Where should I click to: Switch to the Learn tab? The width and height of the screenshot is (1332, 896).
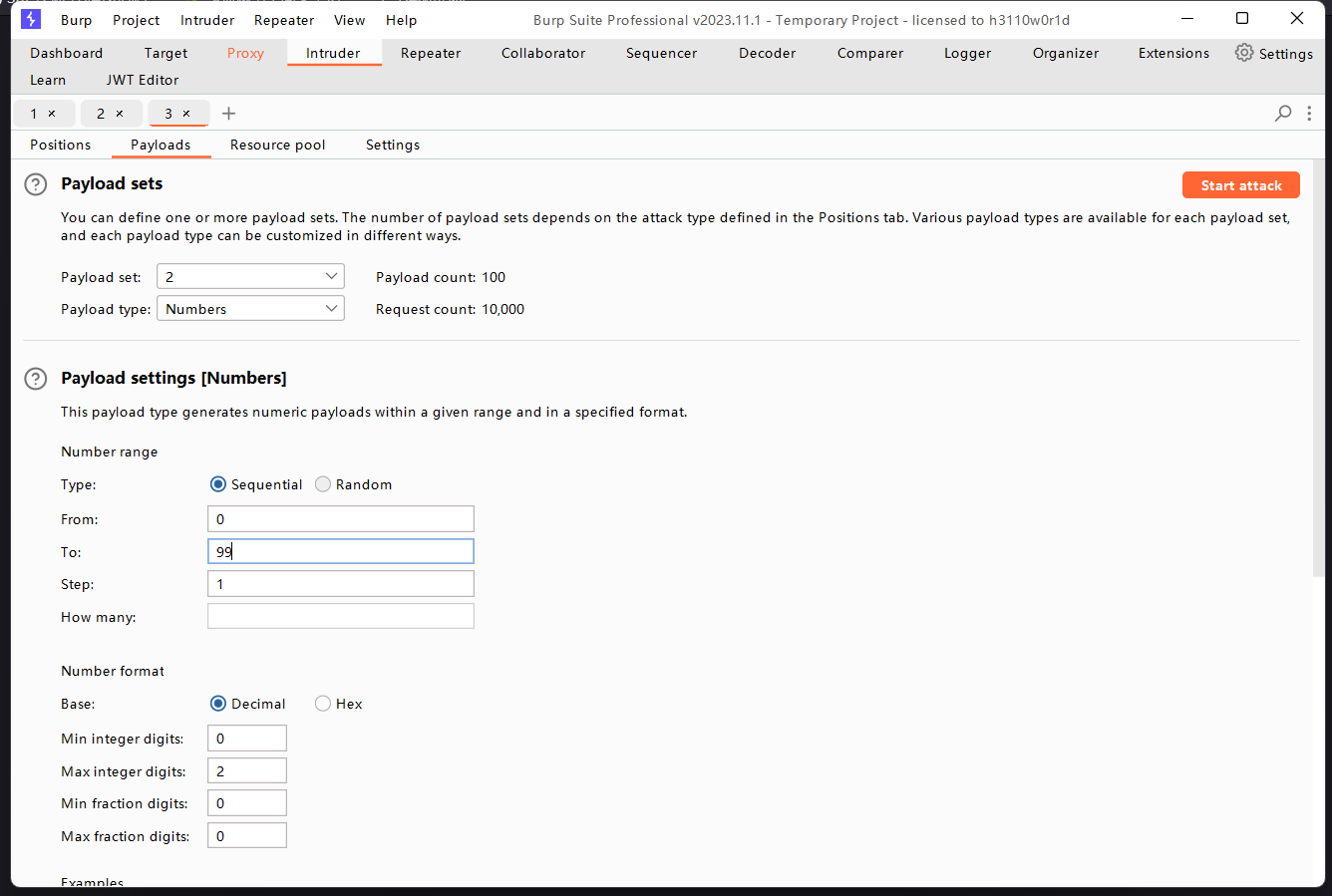tap(48, 80)
